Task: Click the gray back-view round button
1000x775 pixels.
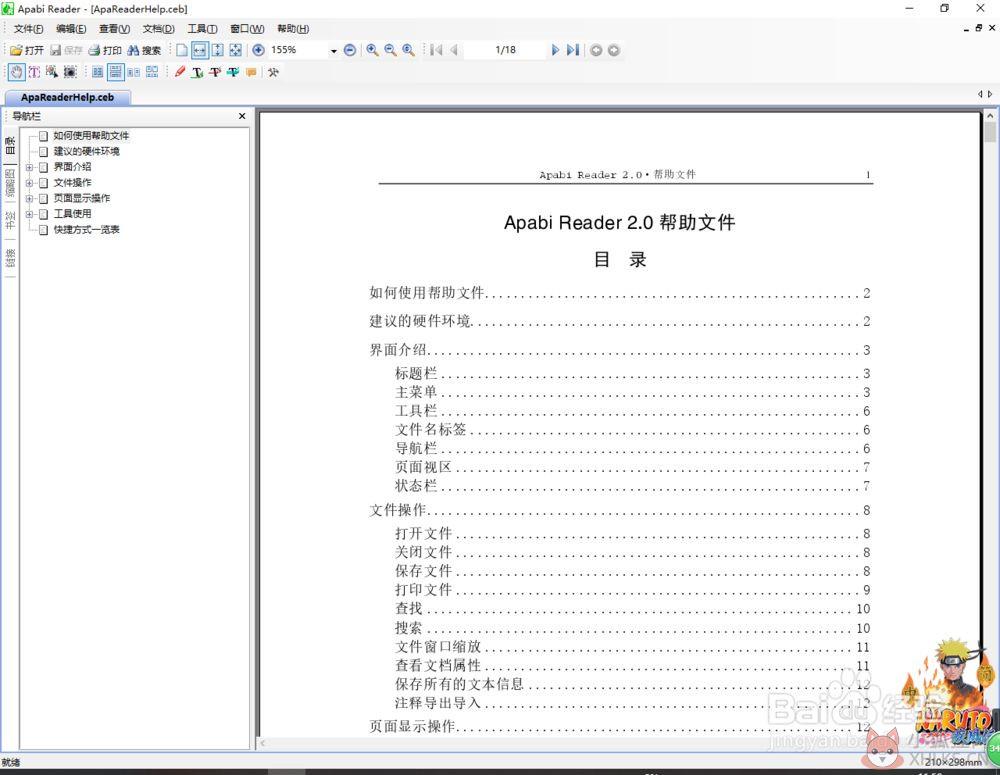Action: 596,50
